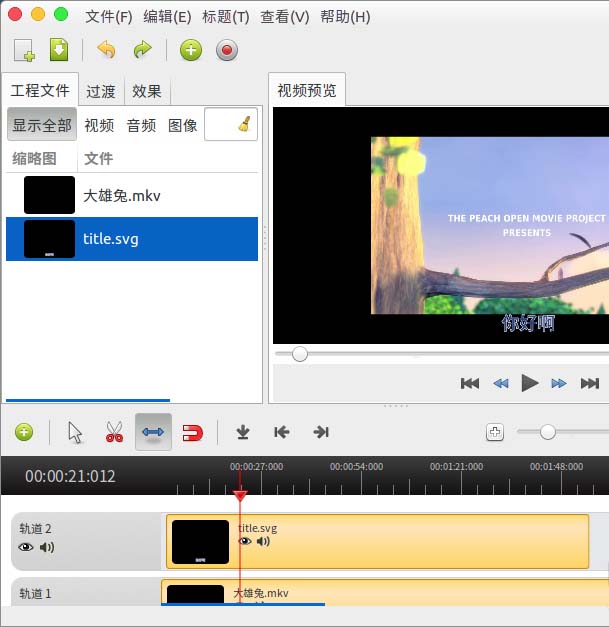Filter files by 音频 button
This screenshot has width=609, height=627.
point(141,126)
